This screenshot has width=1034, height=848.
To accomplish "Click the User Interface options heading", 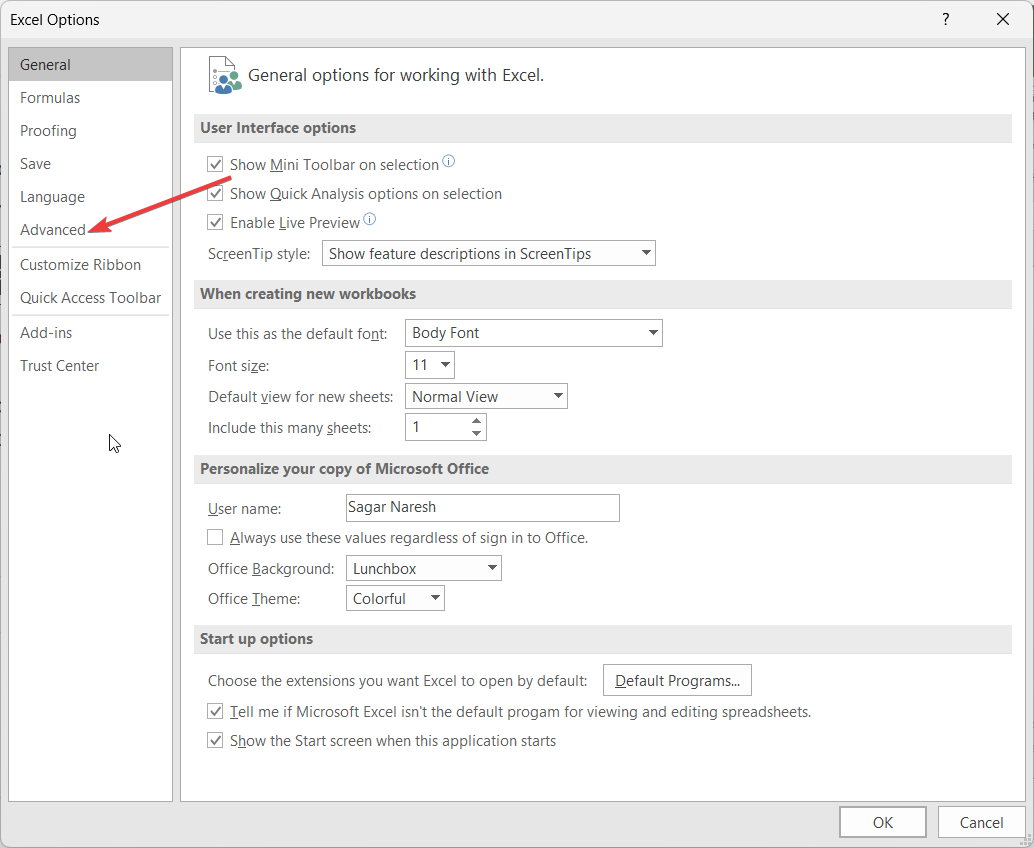I will point(278,128).
